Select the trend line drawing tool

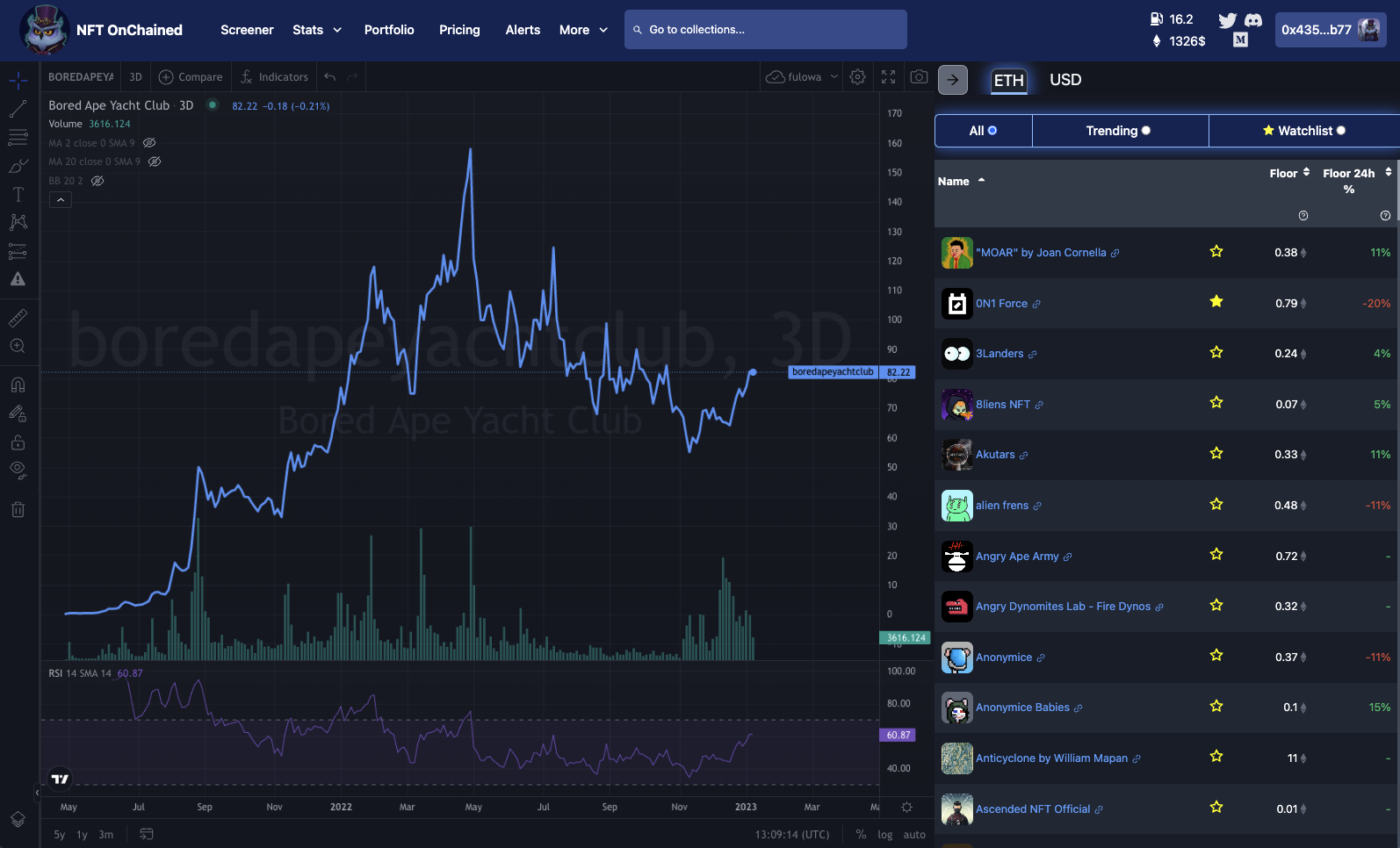tap(18, 110)
